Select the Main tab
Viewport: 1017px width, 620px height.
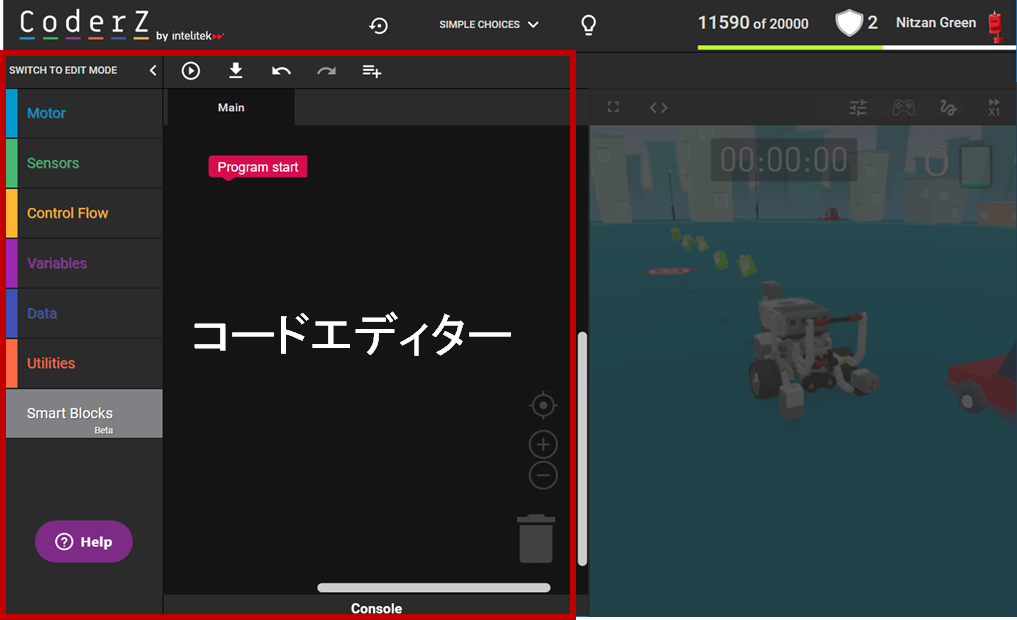(x=231, y=108)
